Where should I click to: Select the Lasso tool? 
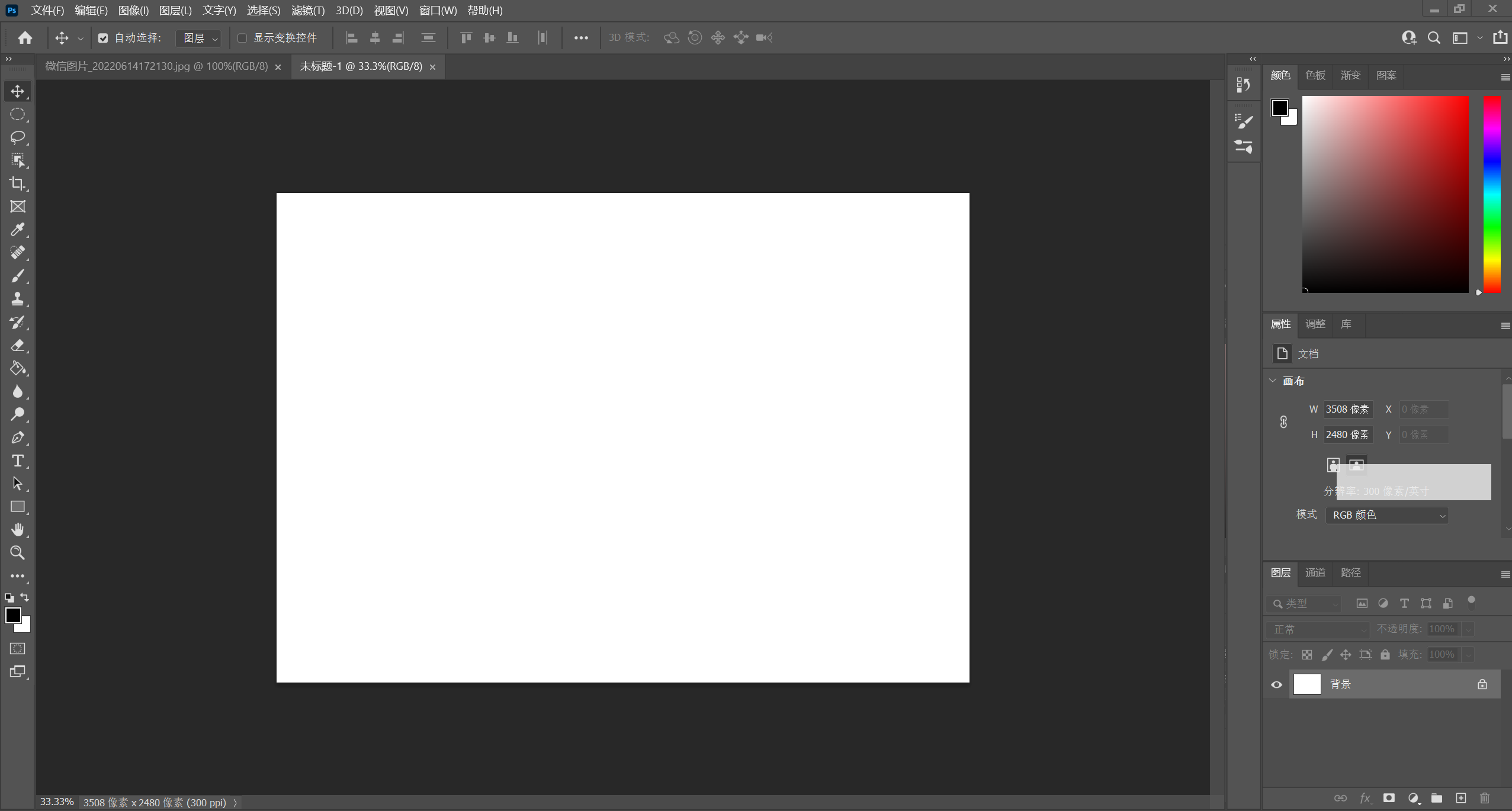[x=17, y=137]
